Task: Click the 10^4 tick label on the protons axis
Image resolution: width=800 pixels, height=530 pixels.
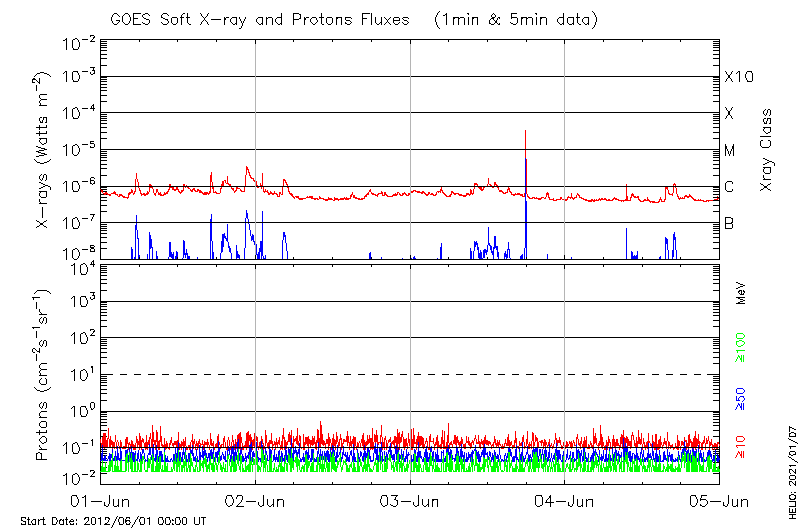Action: point(81,267)
